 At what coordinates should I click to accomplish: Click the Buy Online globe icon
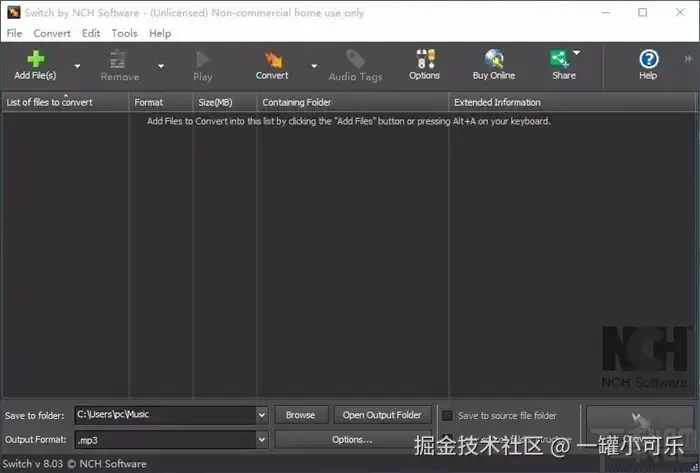click(494, 59)
